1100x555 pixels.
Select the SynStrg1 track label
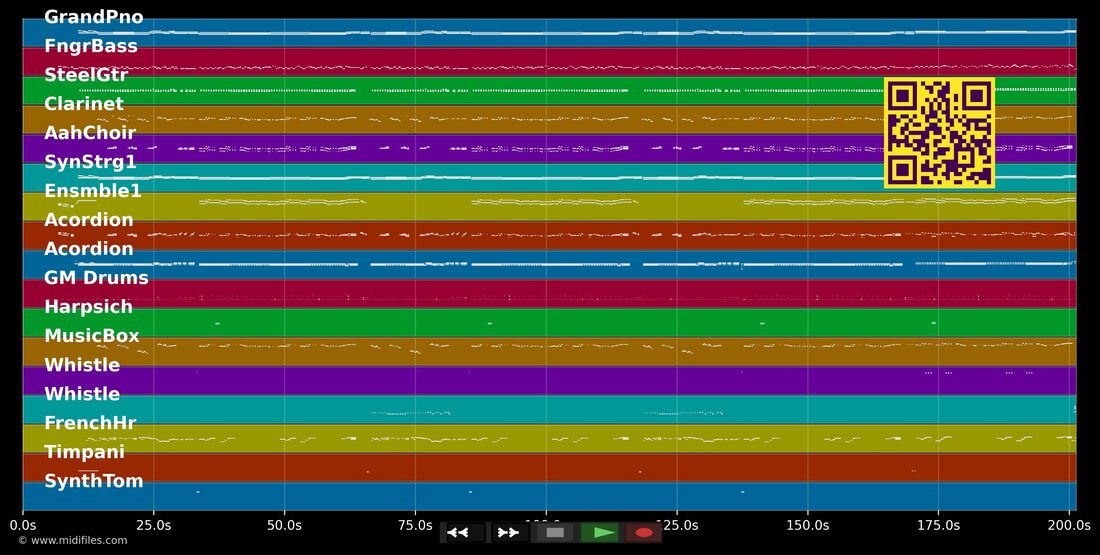point(90,162)
